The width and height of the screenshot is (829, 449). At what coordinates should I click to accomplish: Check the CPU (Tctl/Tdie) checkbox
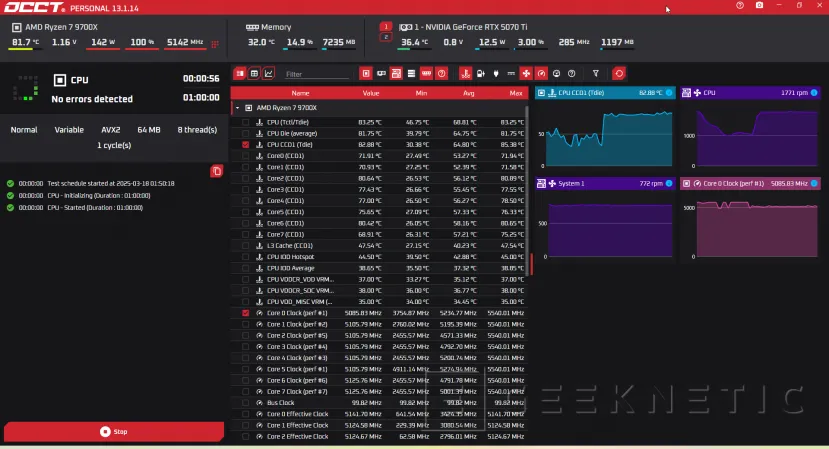(x=245, y=122)
